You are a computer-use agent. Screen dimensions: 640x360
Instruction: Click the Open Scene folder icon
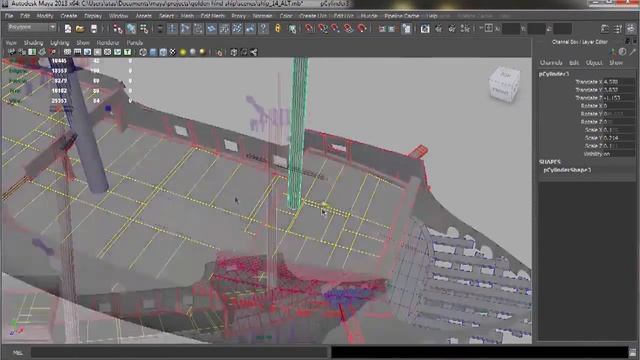pos(80,29)
